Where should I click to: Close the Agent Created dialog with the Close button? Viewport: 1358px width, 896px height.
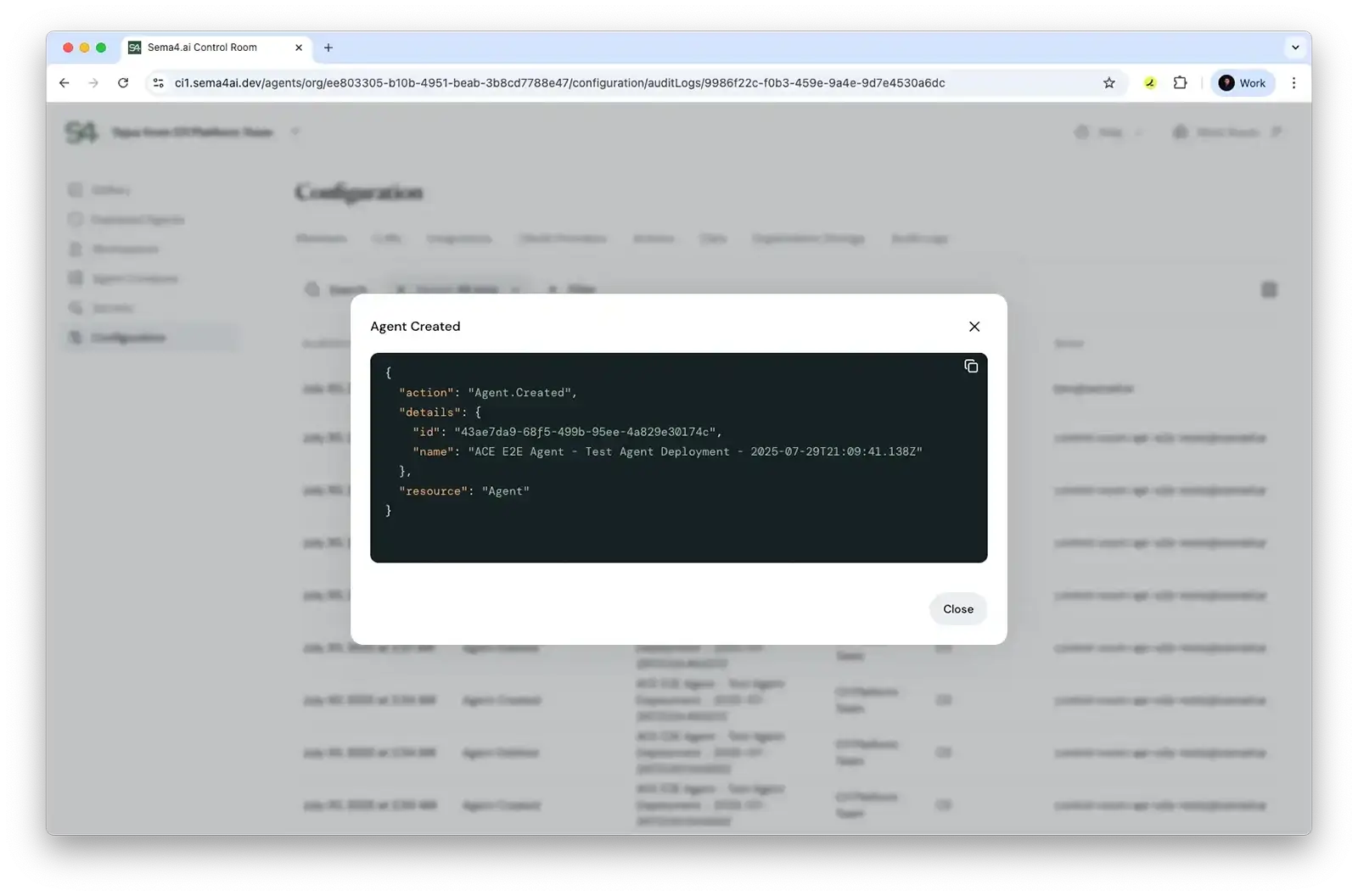click(957, 608)
